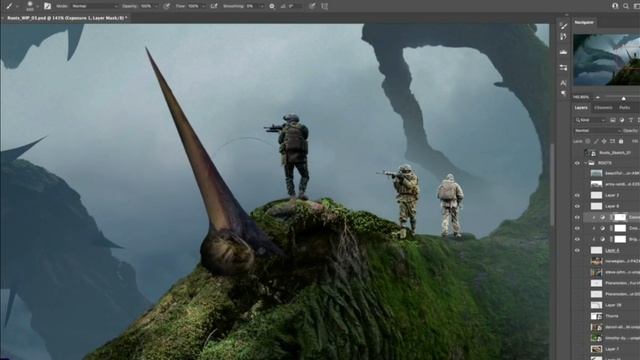Screen dimensions: 640x360
Task: Click the selected Exposure layer mask thumbnail
Action: 620,218
